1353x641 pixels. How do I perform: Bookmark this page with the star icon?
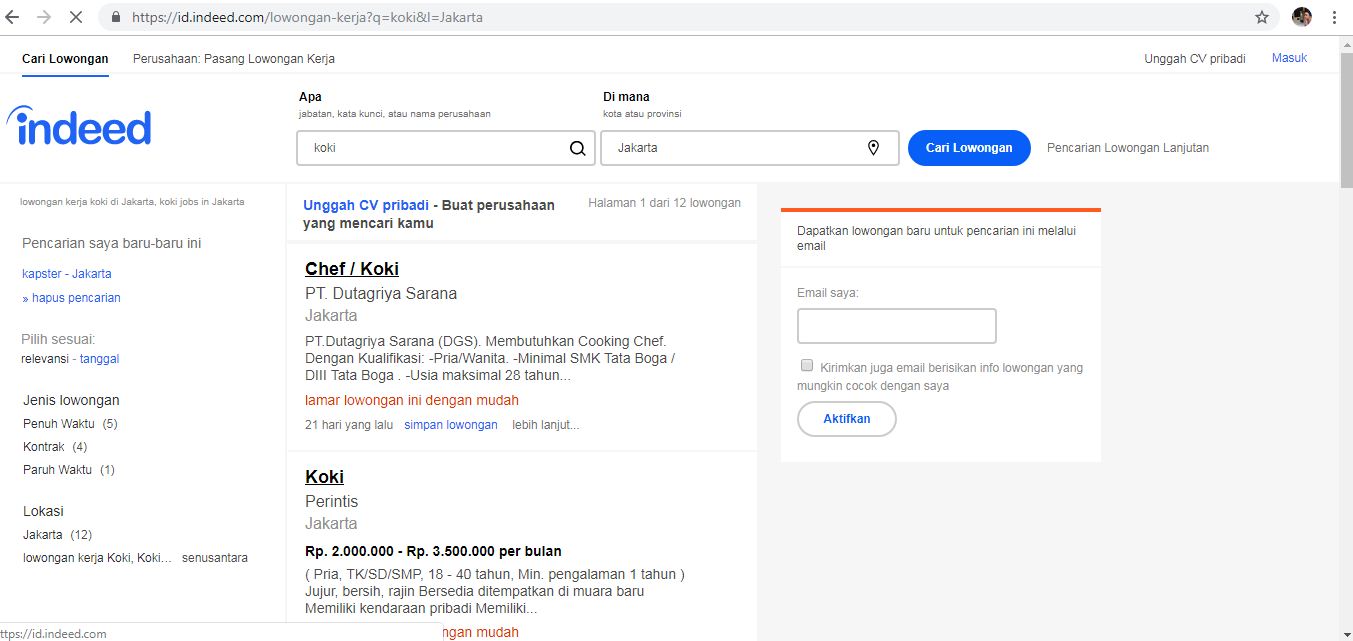coord(1262,17)
